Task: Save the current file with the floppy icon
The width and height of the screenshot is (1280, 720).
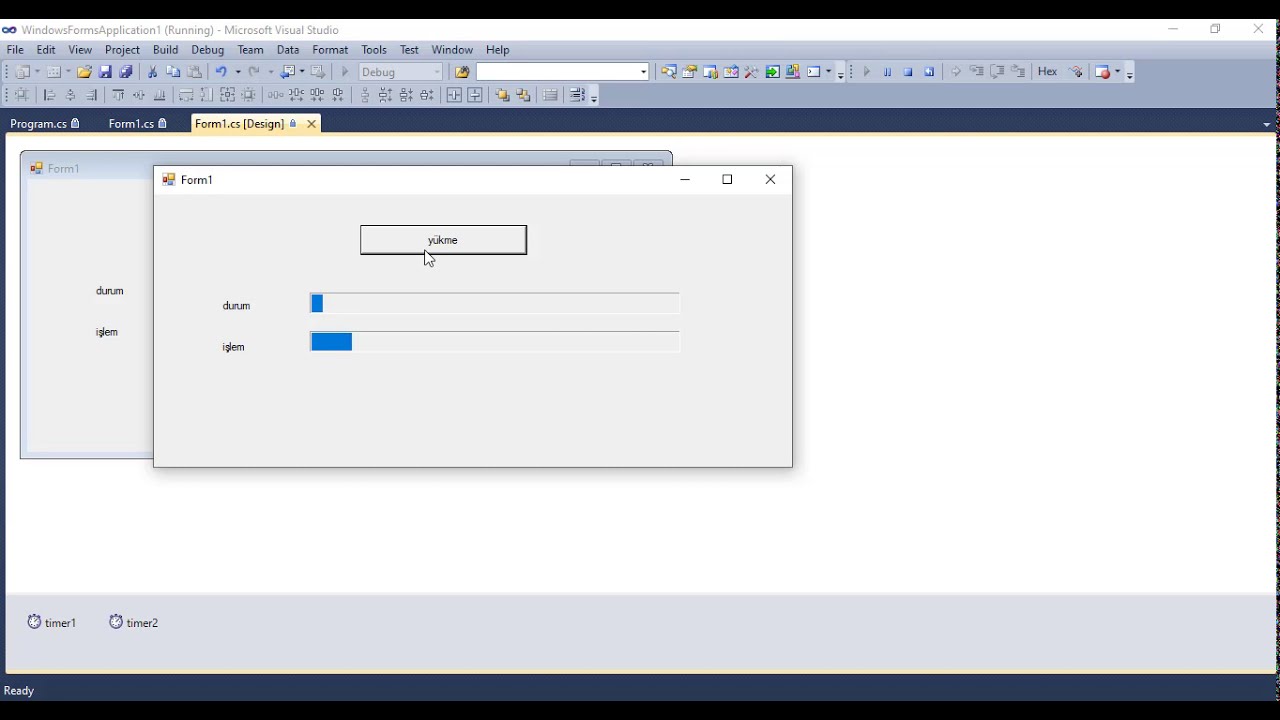Action: (x=105, y=72)
